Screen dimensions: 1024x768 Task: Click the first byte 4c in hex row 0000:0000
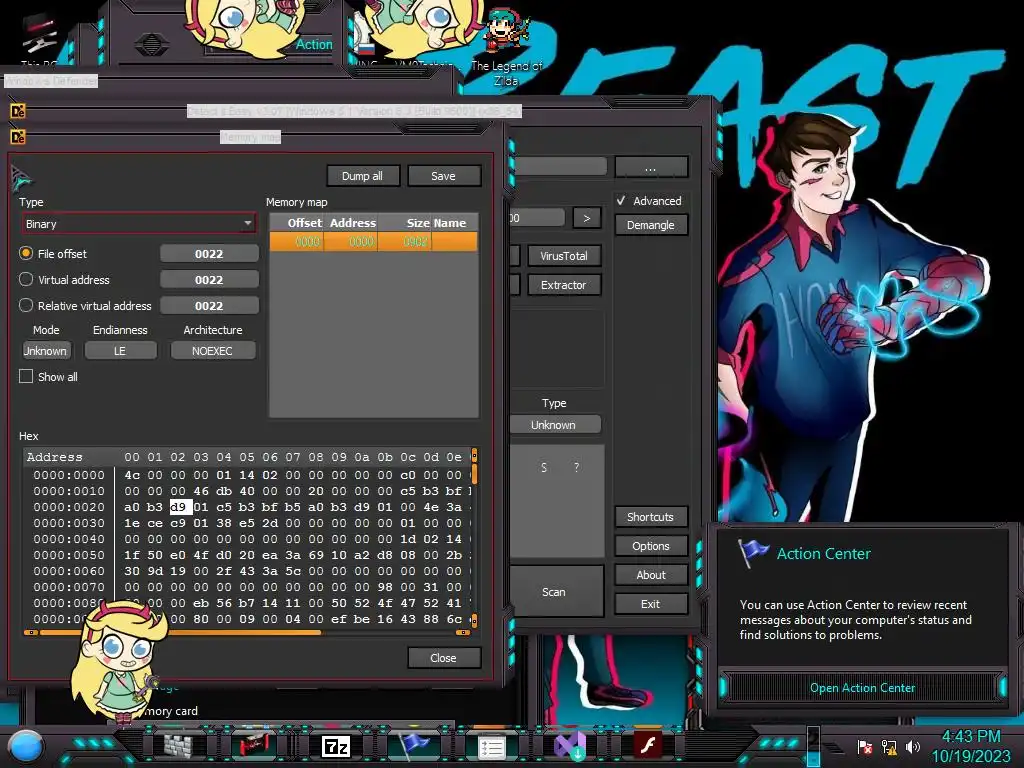(132, 475)
